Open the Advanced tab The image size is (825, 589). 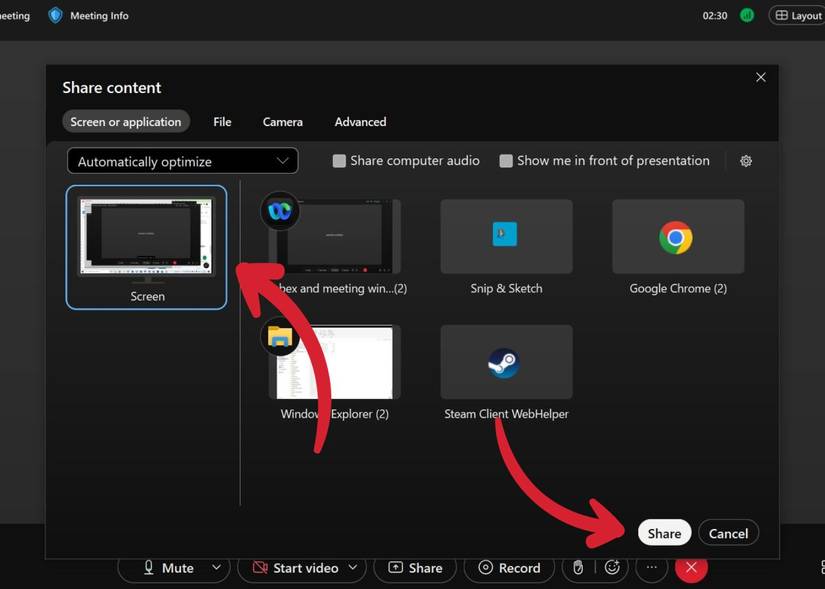click(359, 121)
